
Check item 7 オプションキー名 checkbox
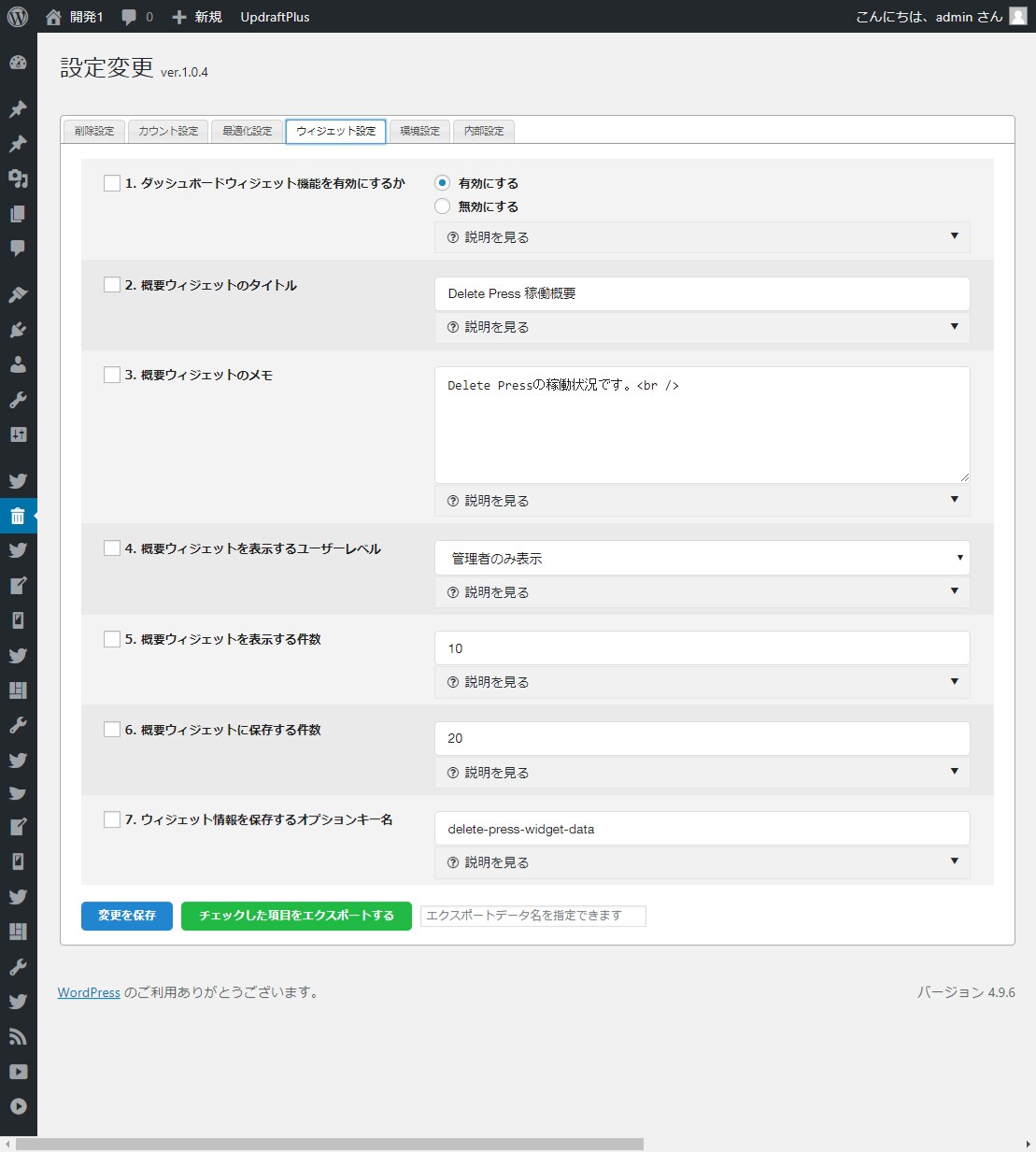pyautogui.click(x=112, y=819)
